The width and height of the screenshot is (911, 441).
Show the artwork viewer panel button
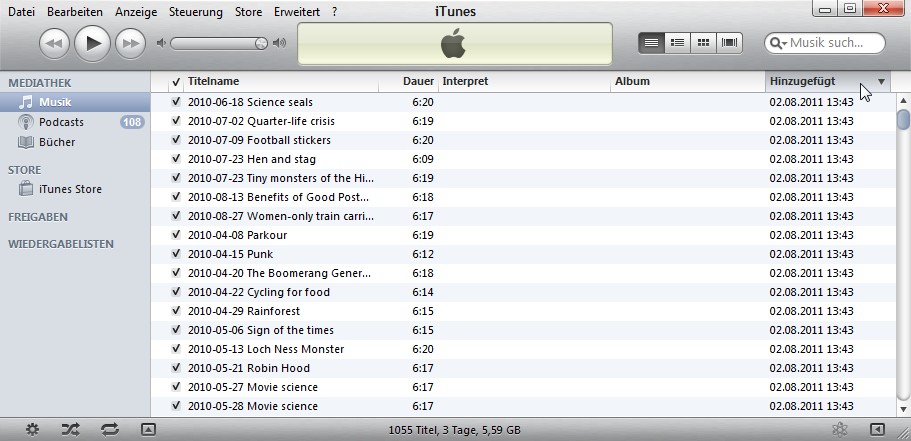click(148, 430)
